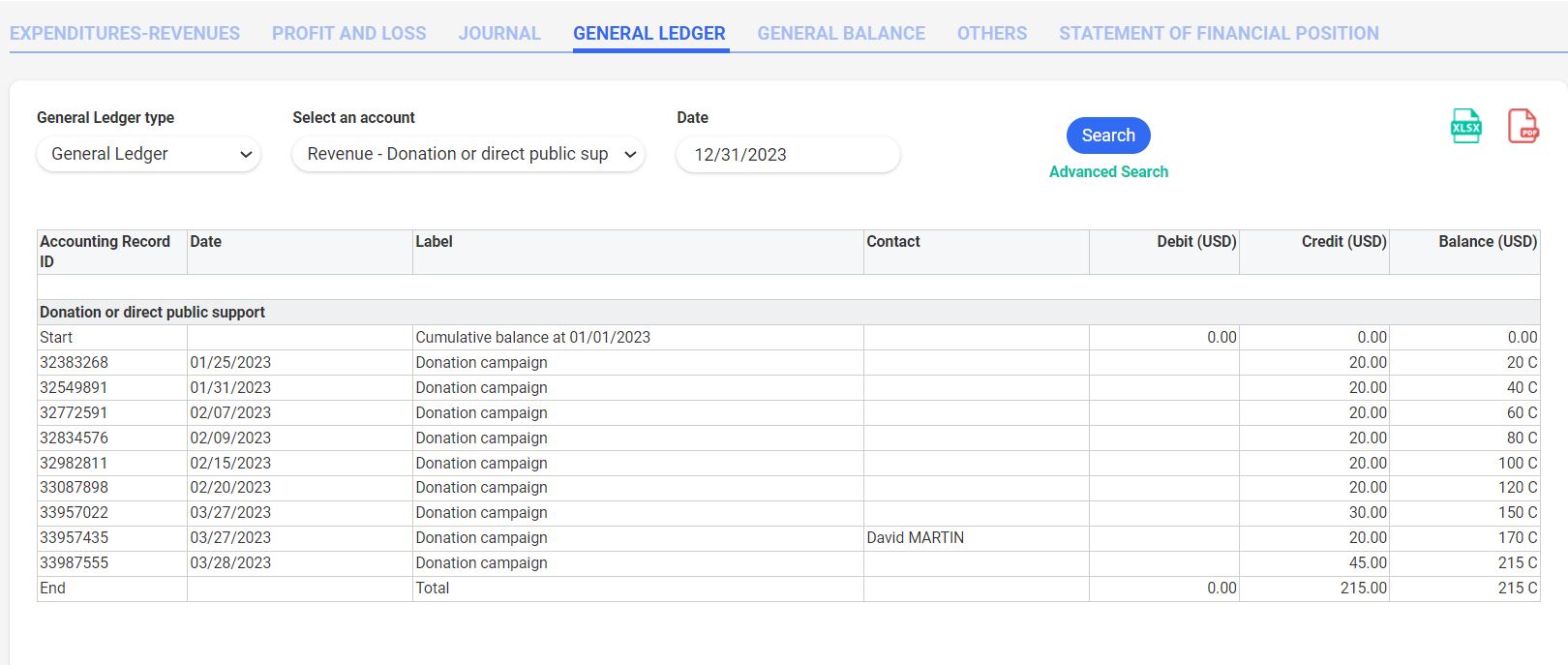This screenshot has height=665, width=1568.
Task: Switch to the General Balance tab
Action: [840, 33]
